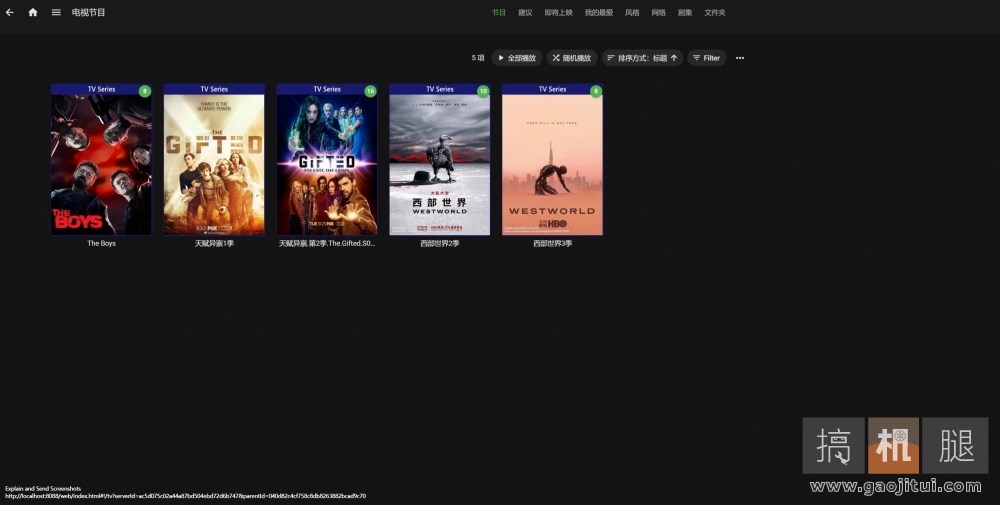
Task: Click the title text "西部世界3季"
Action: 552,243
